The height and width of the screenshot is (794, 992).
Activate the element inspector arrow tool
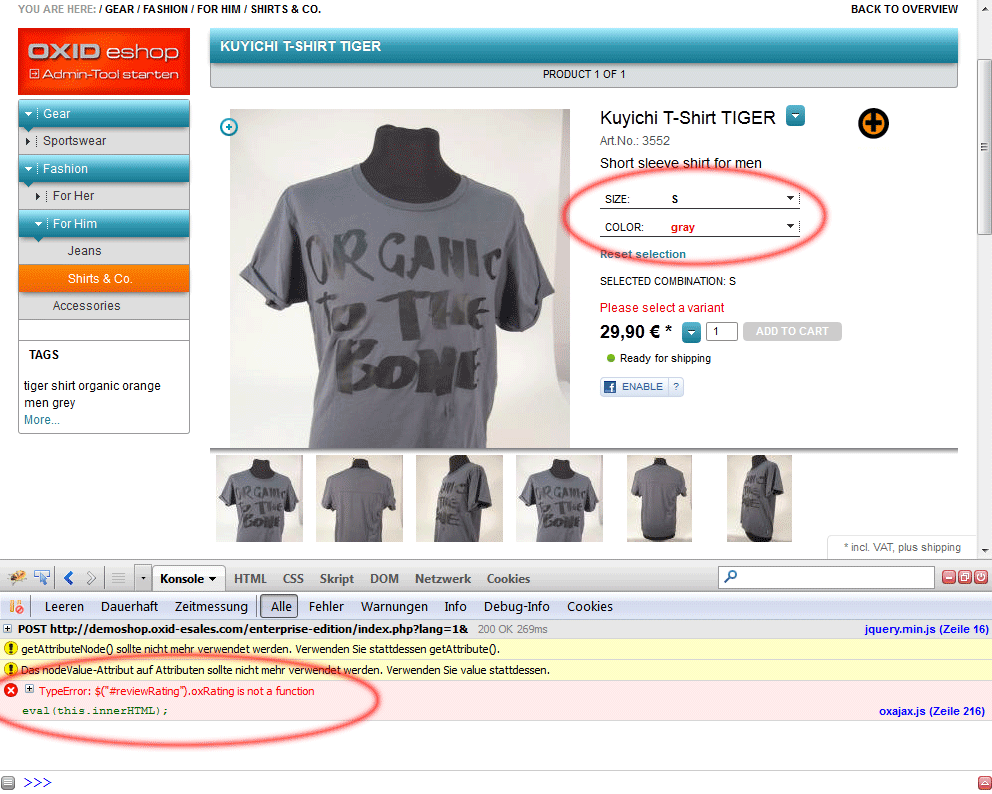tap(42, 578)
